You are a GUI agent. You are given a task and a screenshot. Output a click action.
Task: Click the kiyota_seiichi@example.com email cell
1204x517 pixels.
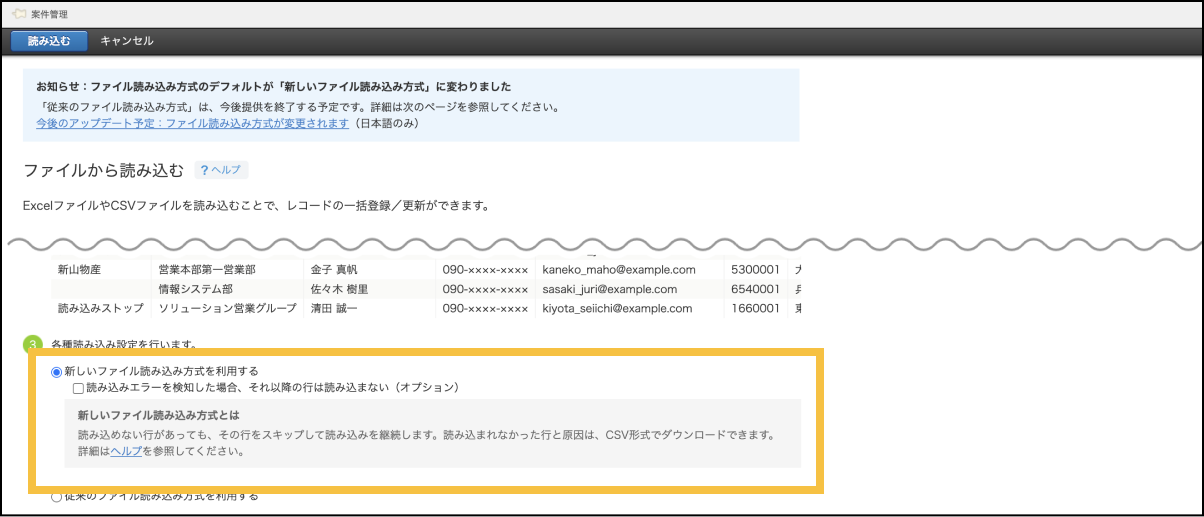[617, 308]
